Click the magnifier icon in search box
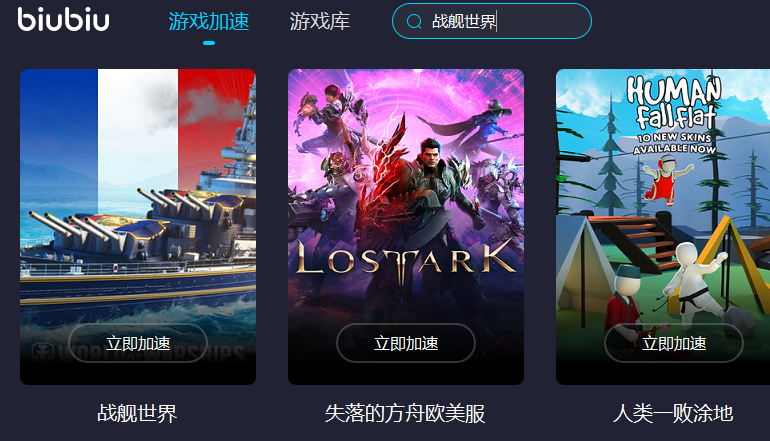This screenshot has width=770, height=441. (x=414, y=21)
